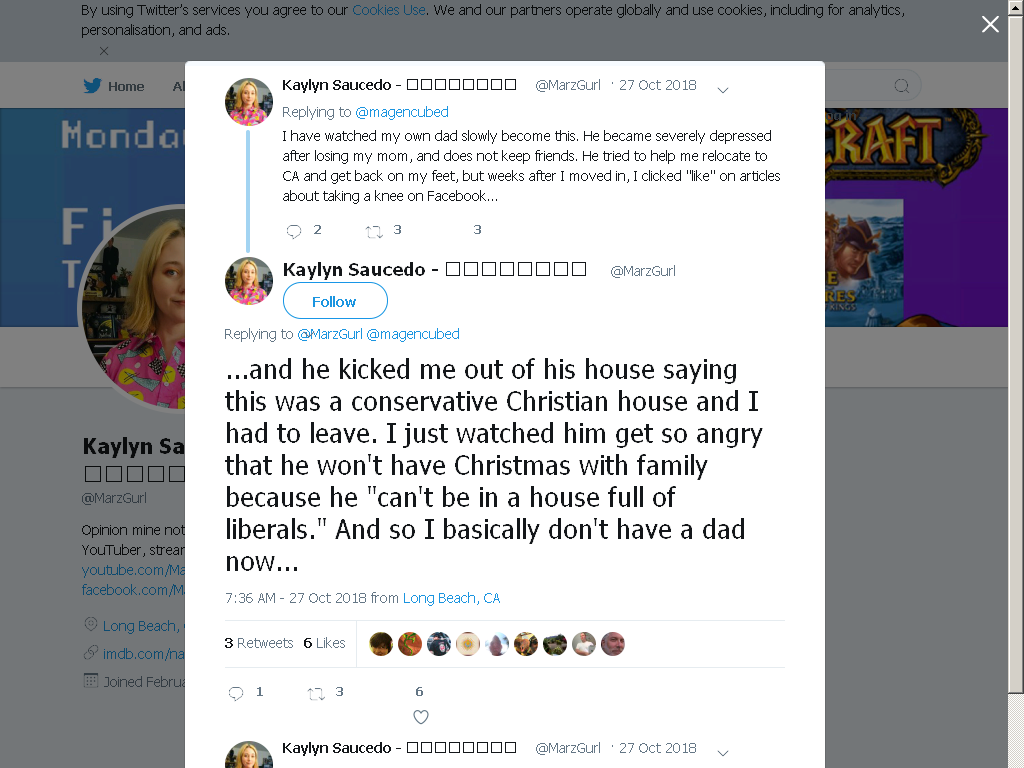Viewport: 1024px width, 768px height.
Task: Click the search magnifier icon
Action: [902, 86]
